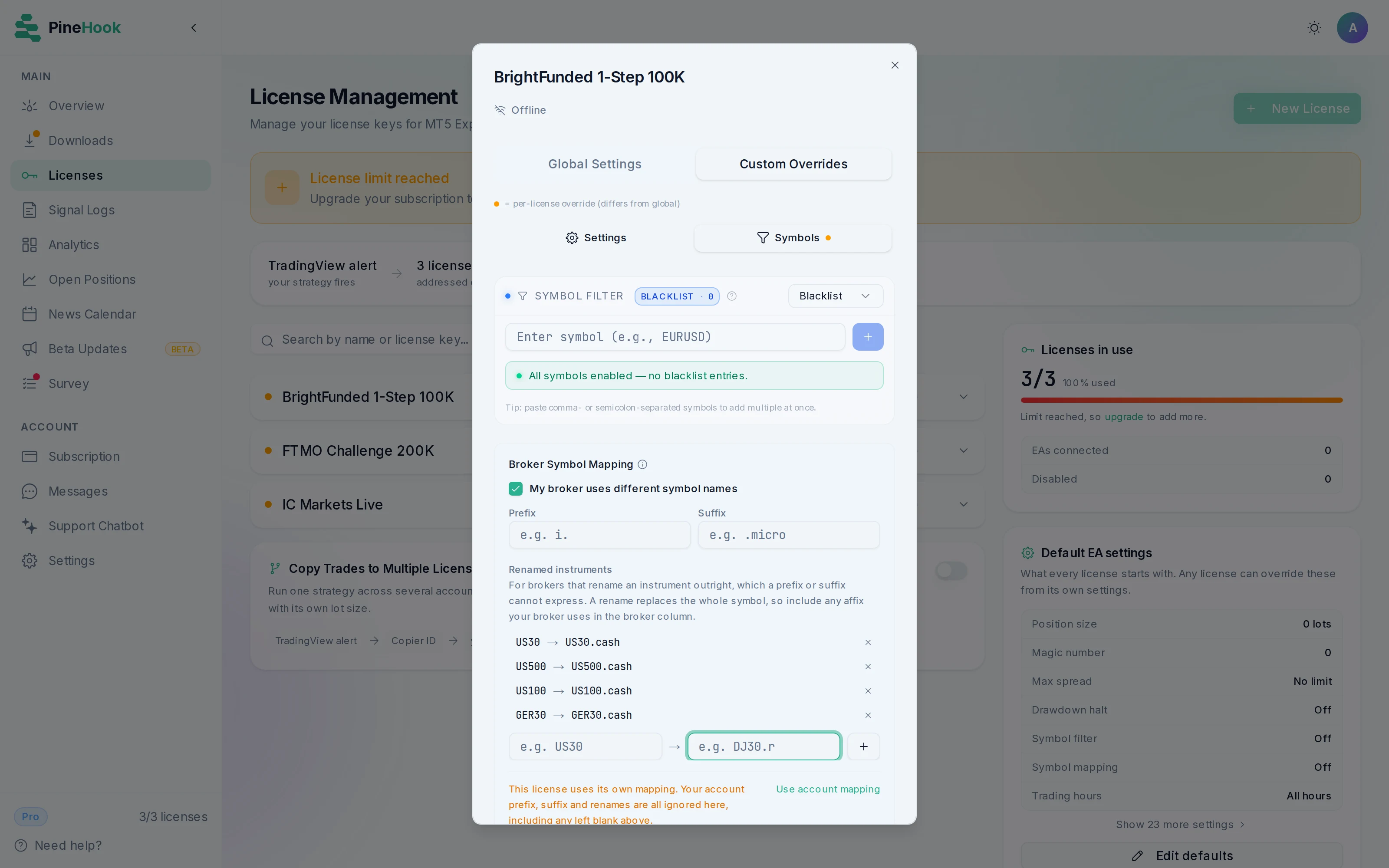Remove the US30 to US30.cash mapping
Image resolution: width=1389 pixels, height=868 pixels.
[868, 642]
